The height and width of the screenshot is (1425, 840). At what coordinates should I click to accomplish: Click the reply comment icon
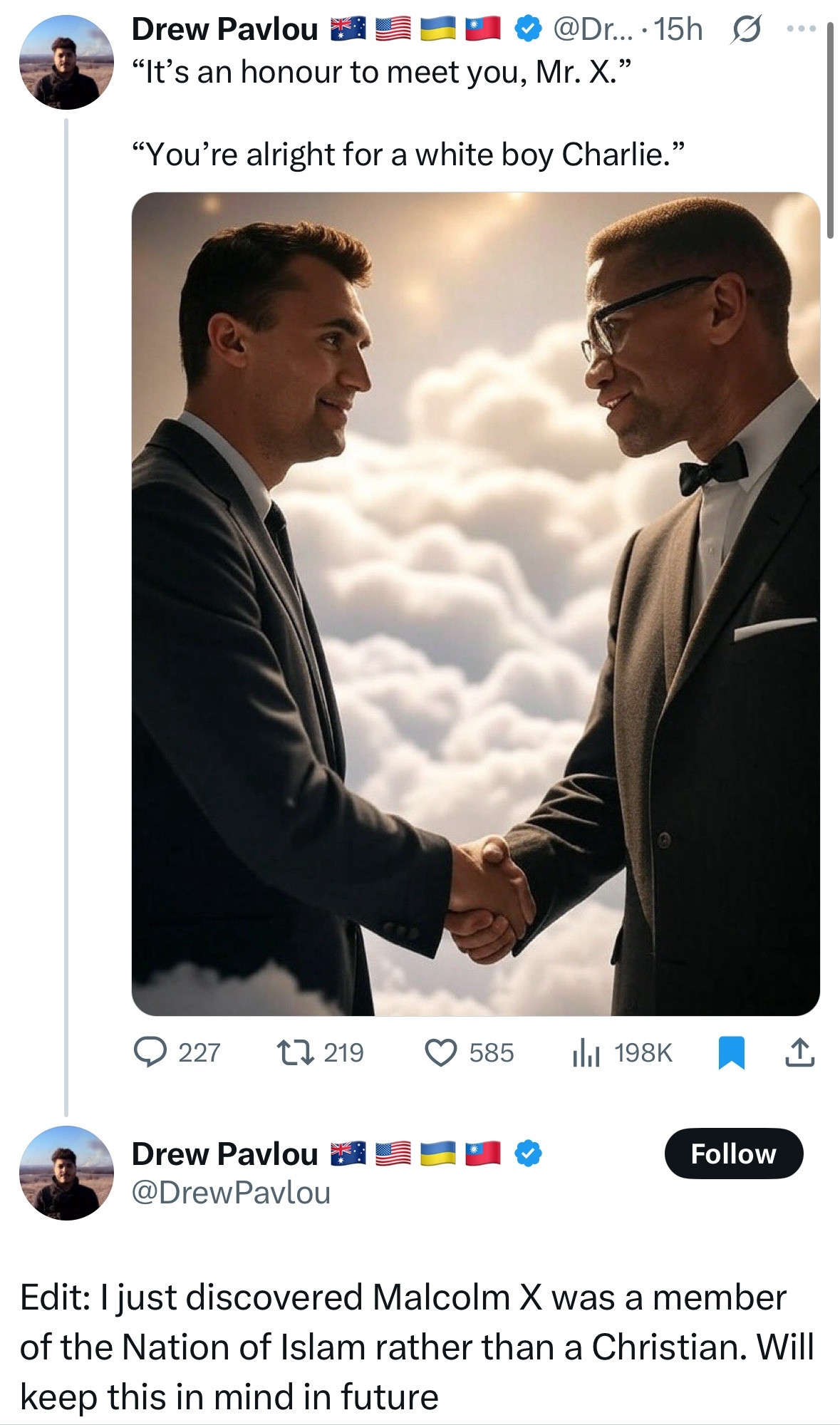(149, 1052)
